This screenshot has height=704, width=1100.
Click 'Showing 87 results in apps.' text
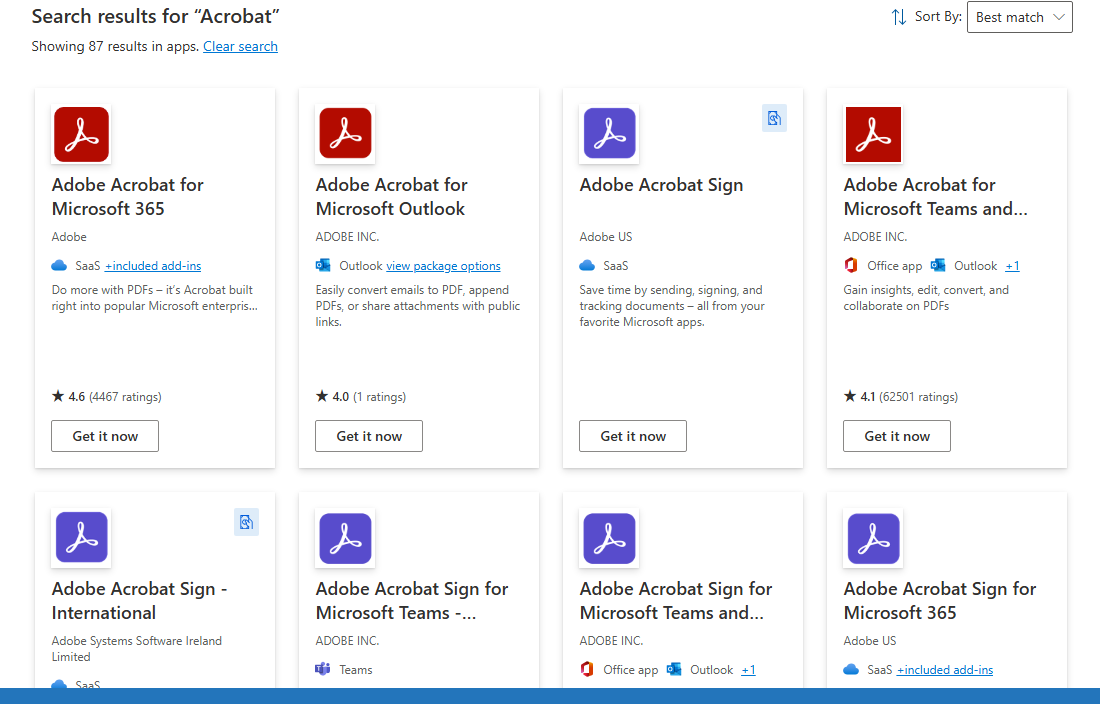coord(116,46)
